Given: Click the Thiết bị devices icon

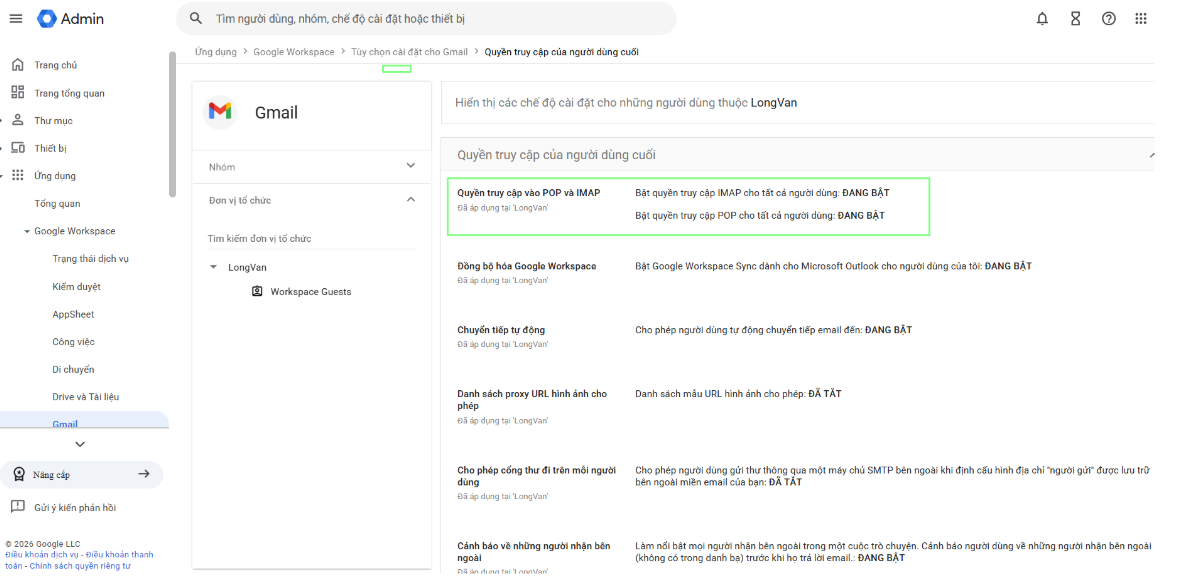Looking at the screenshot, I should pos(18,148).
